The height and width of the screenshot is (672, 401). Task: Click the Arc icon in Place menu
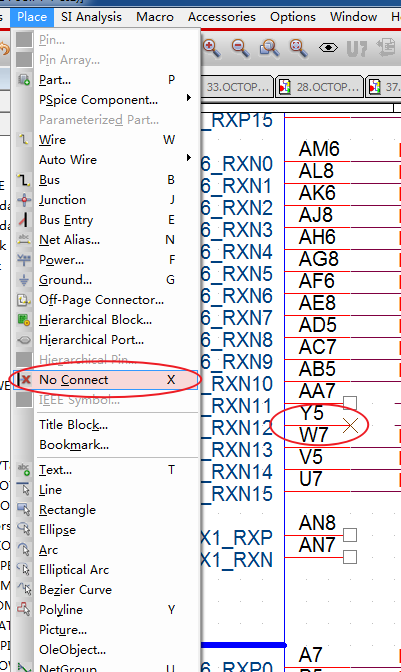click(24, 550)
